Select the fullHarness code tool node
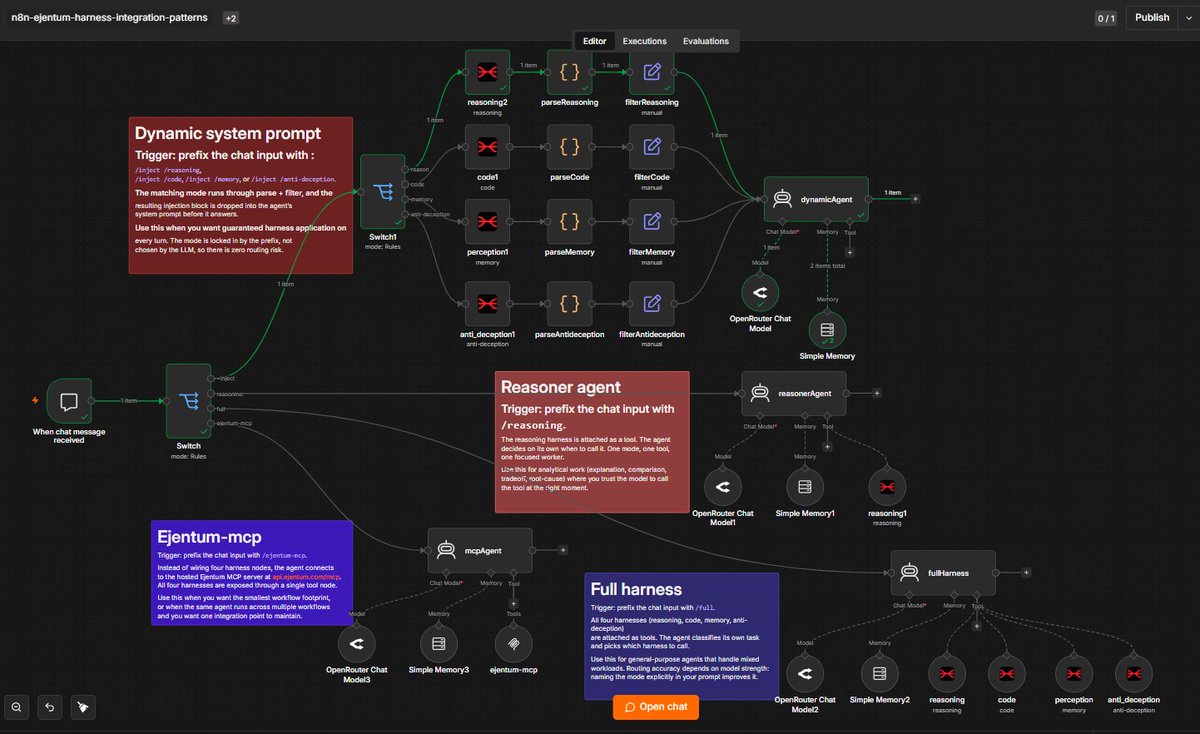This screenshot has height=734, width=1200. click(x=1007, y=674)
